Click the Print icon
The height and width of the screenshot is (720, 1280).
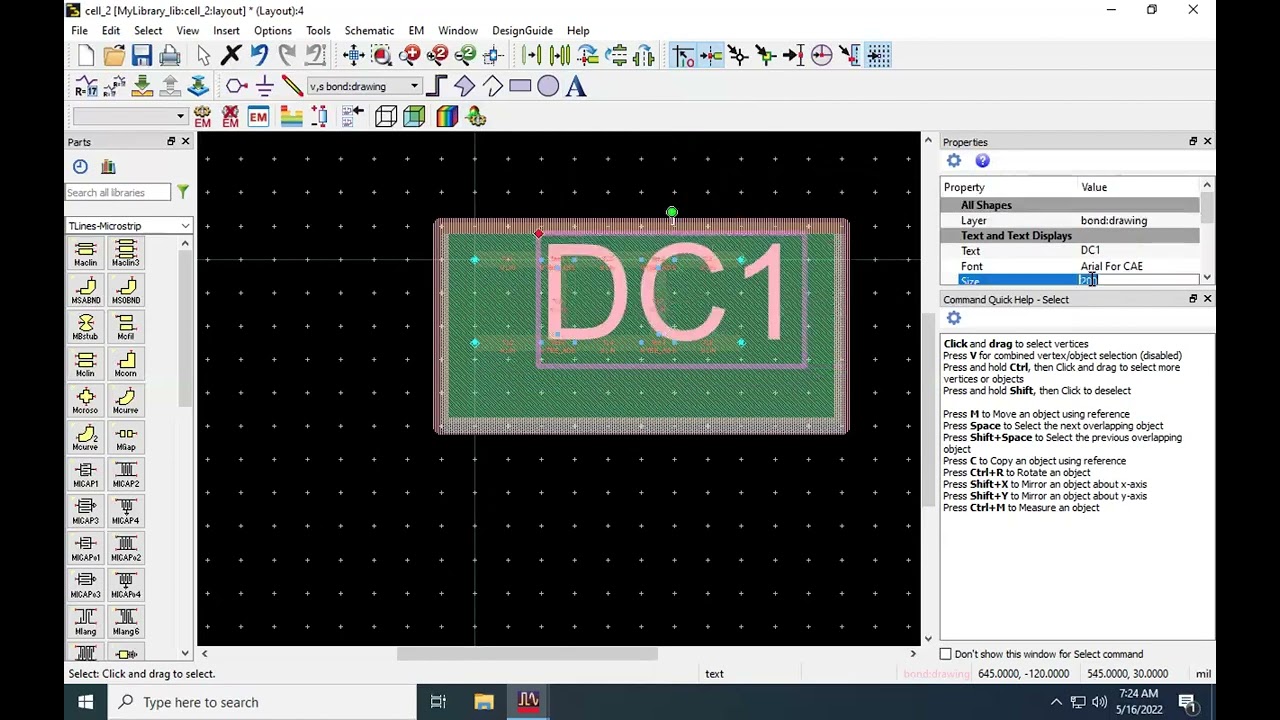[x=170, y=56]
